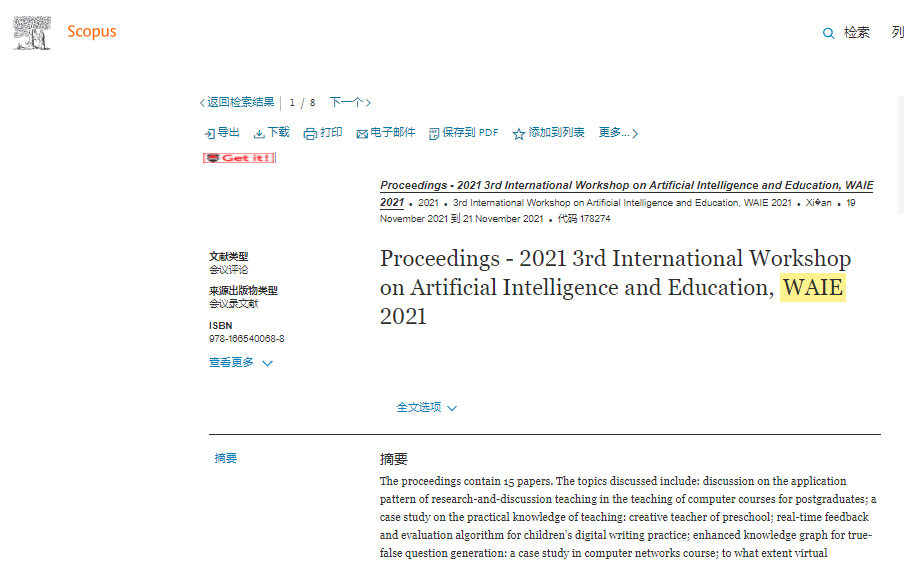This screenshot has height=565, width=904.
Task: Open the italic Proceedings source title link
Action: click(x=626, y=186)
